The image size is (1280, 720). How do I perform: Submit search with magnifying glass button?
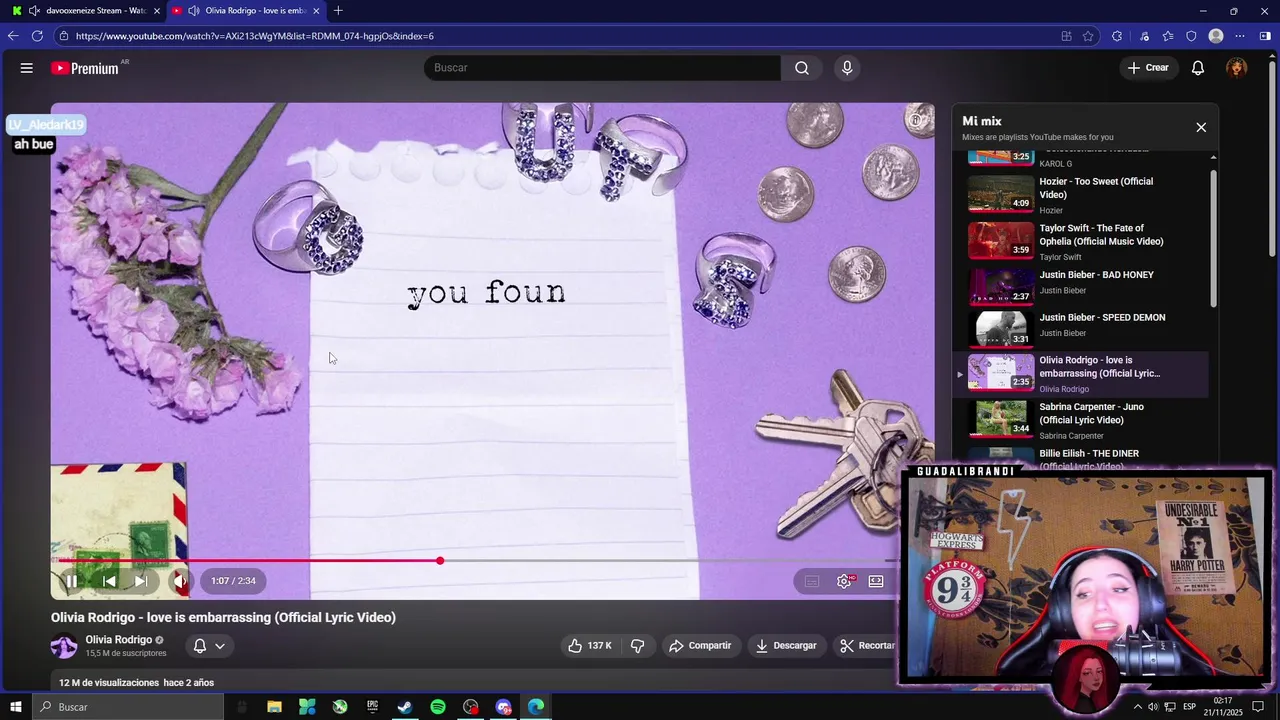click(x=802, y=68)
